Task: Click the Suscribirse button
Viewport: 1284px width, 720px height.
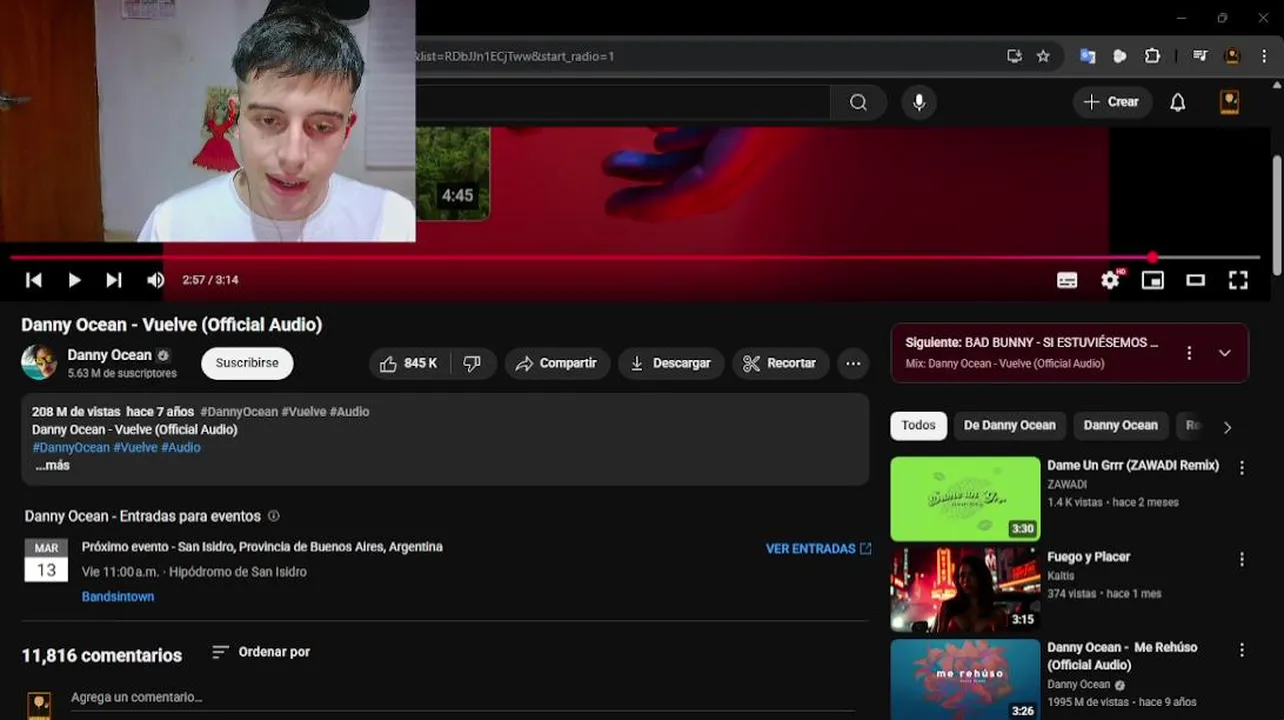Action: tap(247, 363)
